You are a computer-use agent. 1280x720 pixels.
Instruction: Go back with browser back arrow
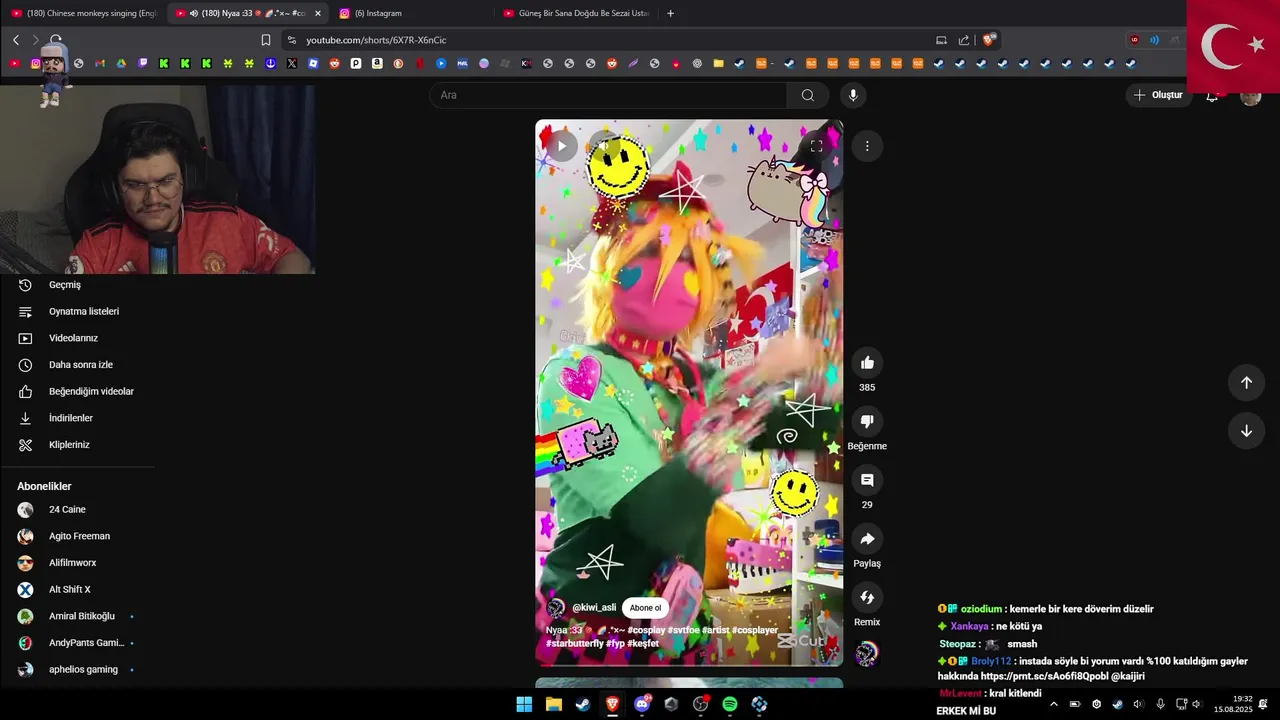point(16,40)
